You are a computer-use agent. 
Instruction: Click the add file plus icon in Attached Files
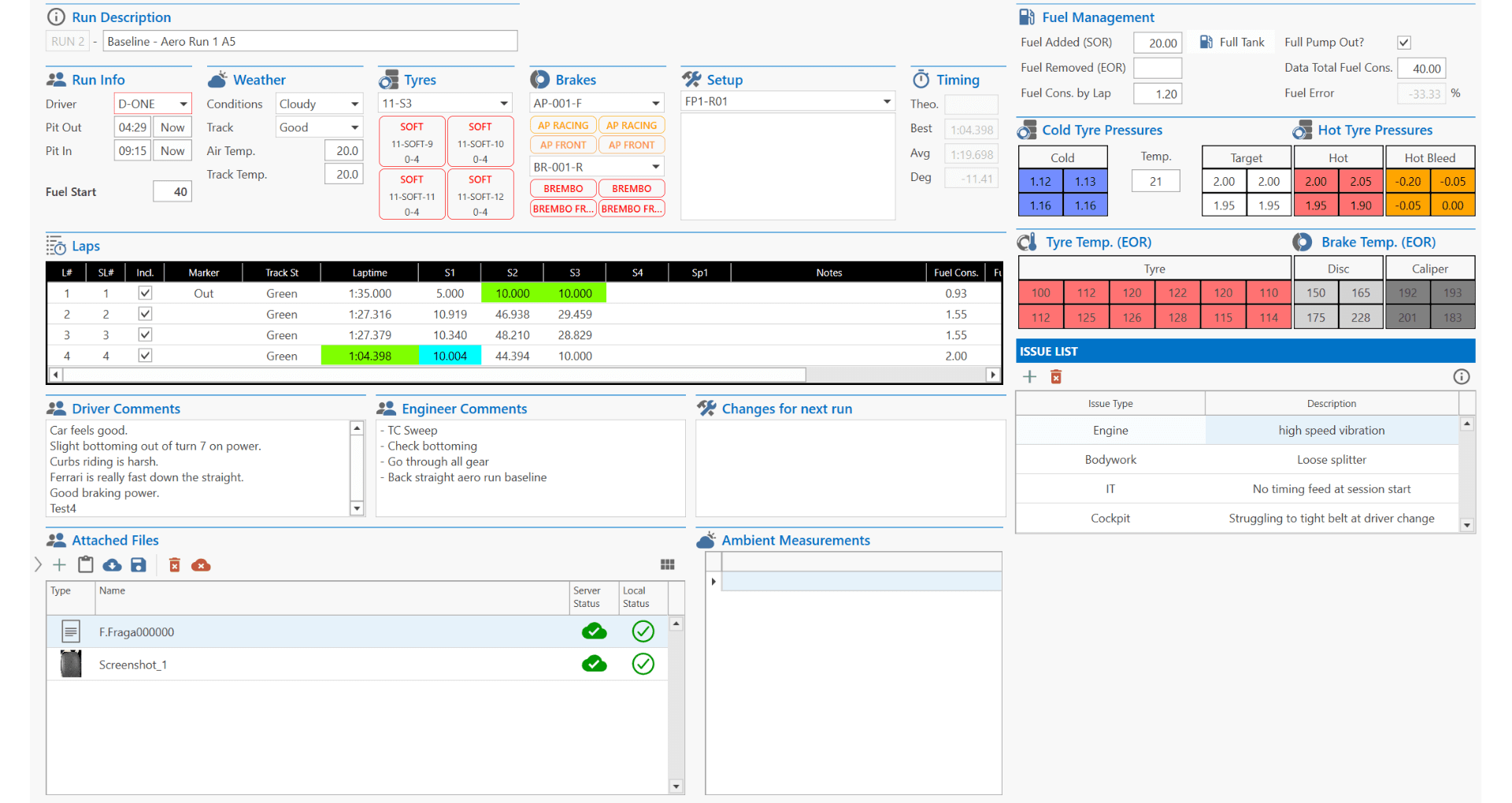59,564
